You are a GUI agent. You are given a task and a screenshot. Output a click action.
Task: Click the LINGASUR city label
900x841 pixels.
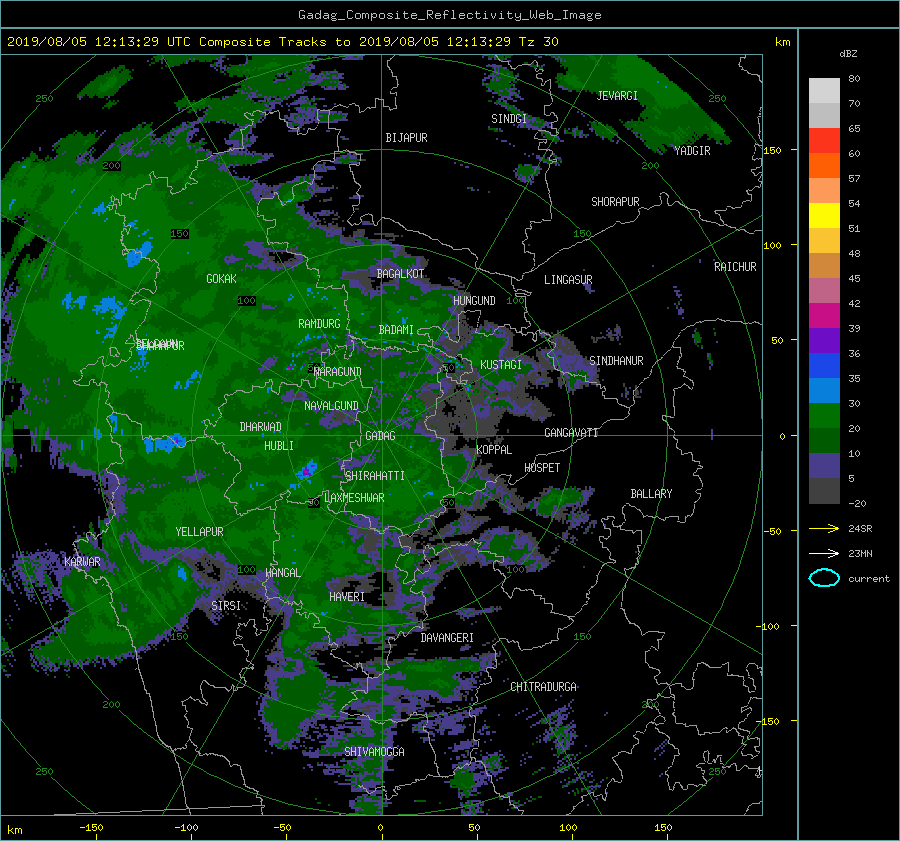[x=568, y=280]
